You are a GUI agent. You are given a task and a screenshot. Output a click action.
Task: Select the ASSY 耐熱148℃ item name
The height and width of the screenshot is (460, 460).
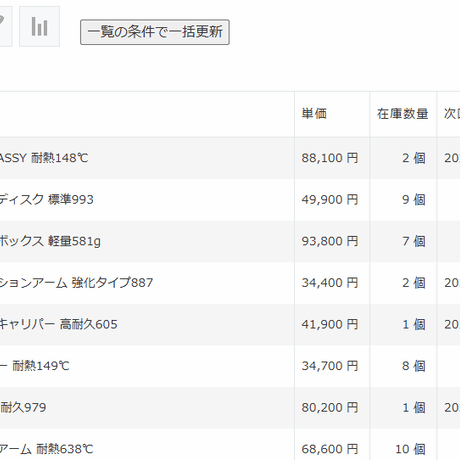pos(44,158)
